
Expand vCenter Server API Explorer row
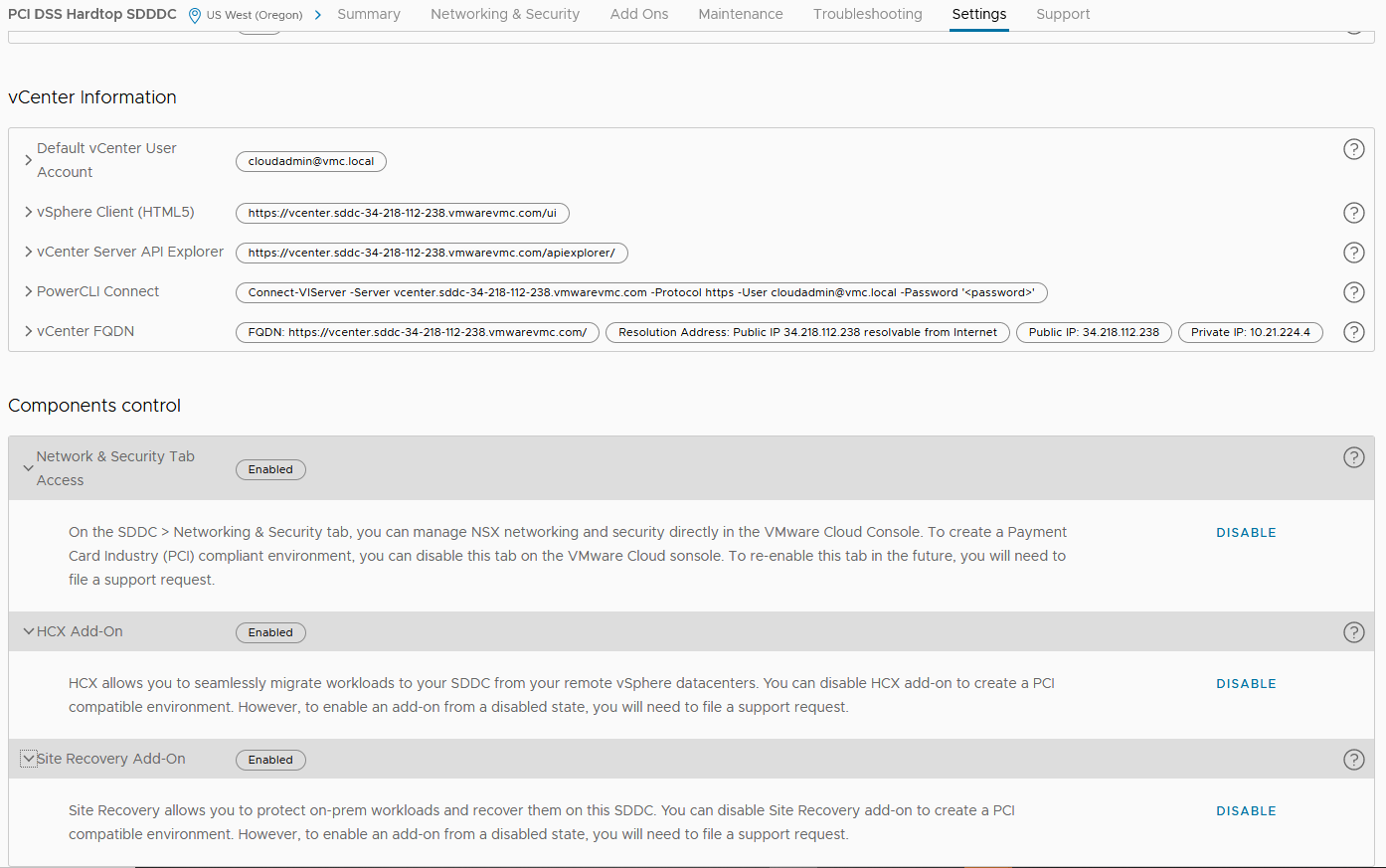click(29, 252)
